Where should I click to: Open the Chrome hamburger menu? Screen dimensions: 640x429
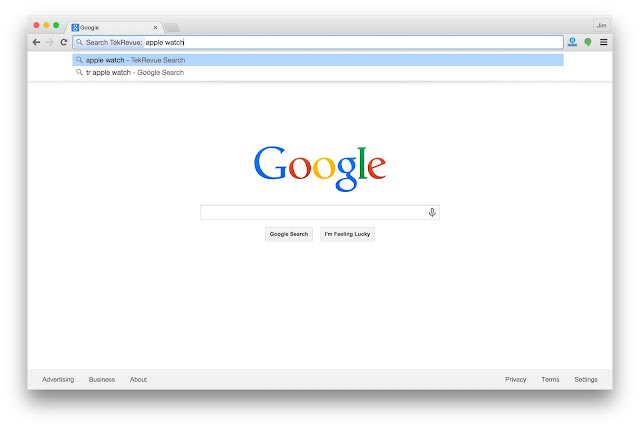pos(603,42)
